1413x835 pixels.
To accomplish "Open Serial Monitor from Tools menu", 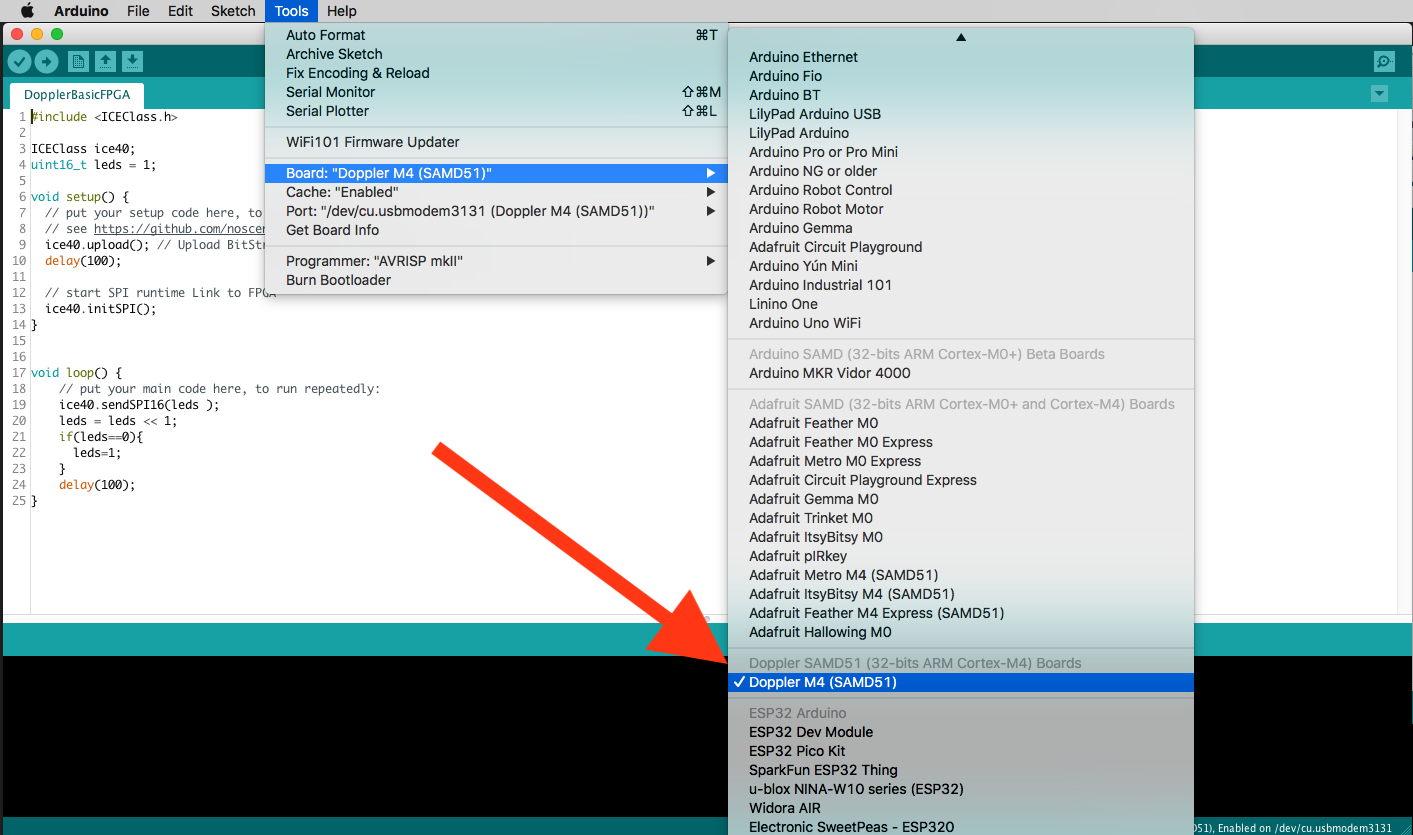I will (496, 92).
